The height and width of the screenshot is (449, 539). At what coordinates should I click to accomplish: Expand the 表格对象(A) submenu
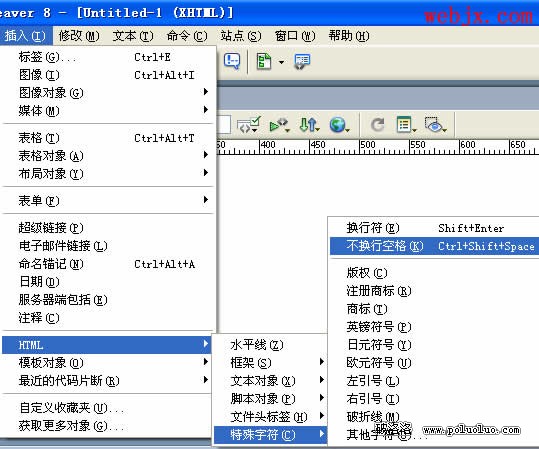pyautogui.click(x=109, y=156)
